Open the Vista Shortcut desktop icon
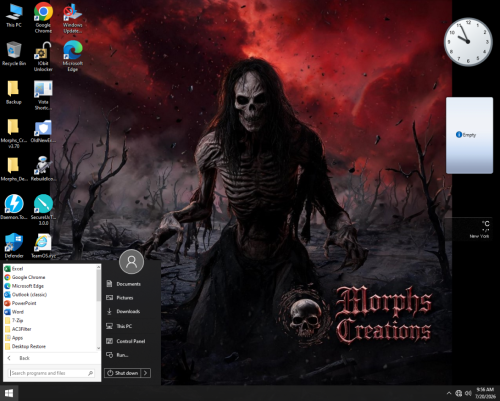500x401 pixels. [x=43, y=95]
